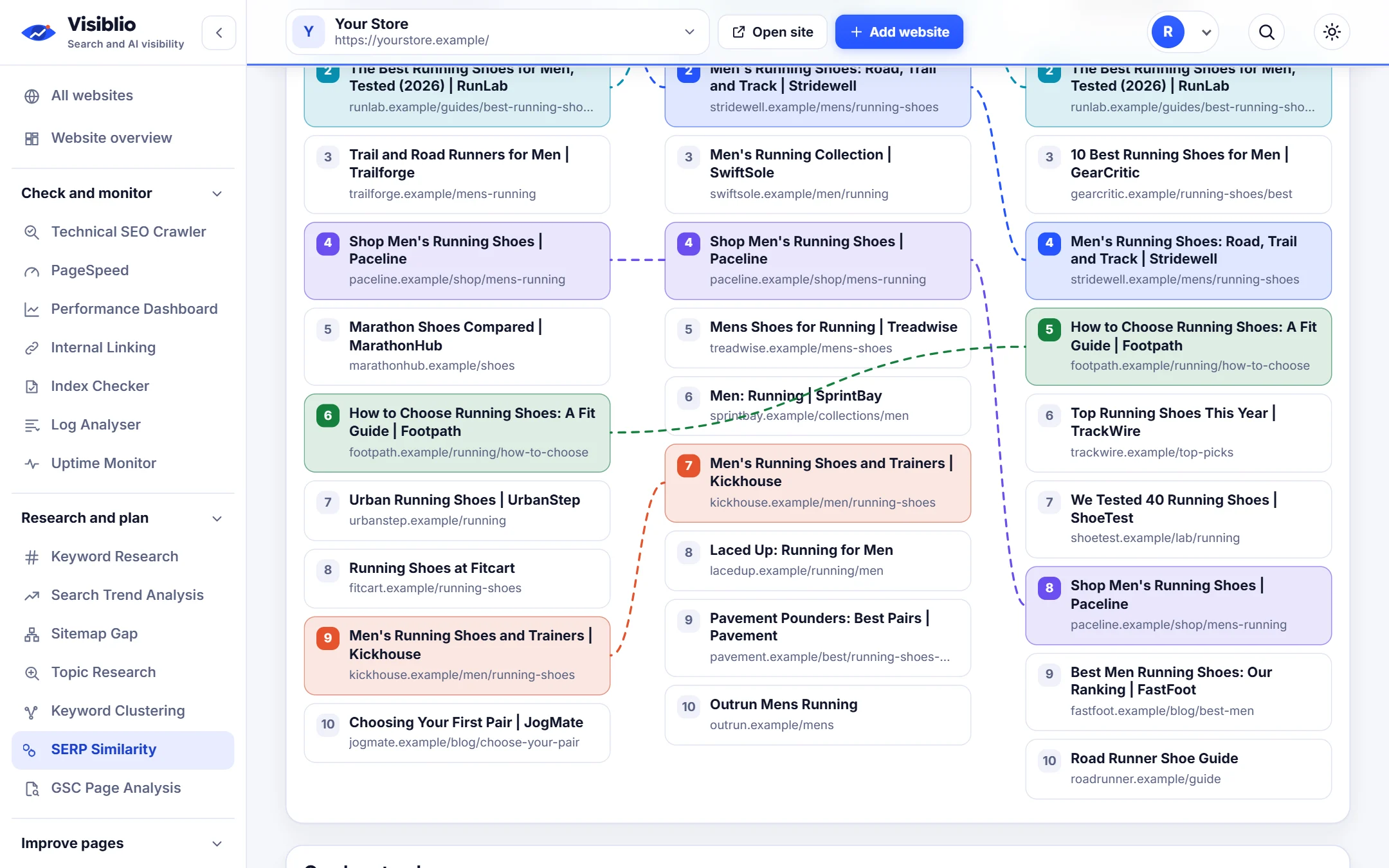The height and width of the screenshot is (868, 1389).
Task: Click the Sitemap Gap hierarchy icon
Action: point(32,635)
